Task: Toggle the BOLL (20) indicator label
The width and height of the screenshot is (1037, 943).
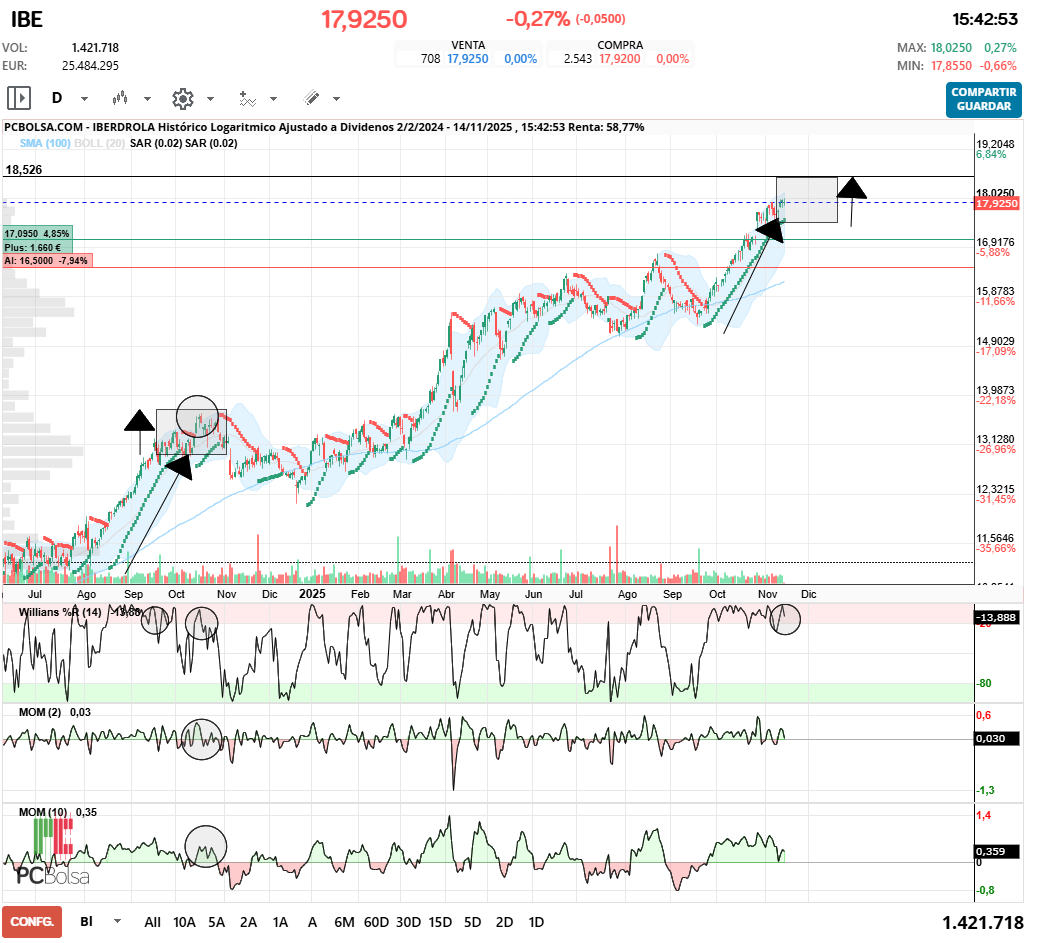Action: tap(99, 144)
